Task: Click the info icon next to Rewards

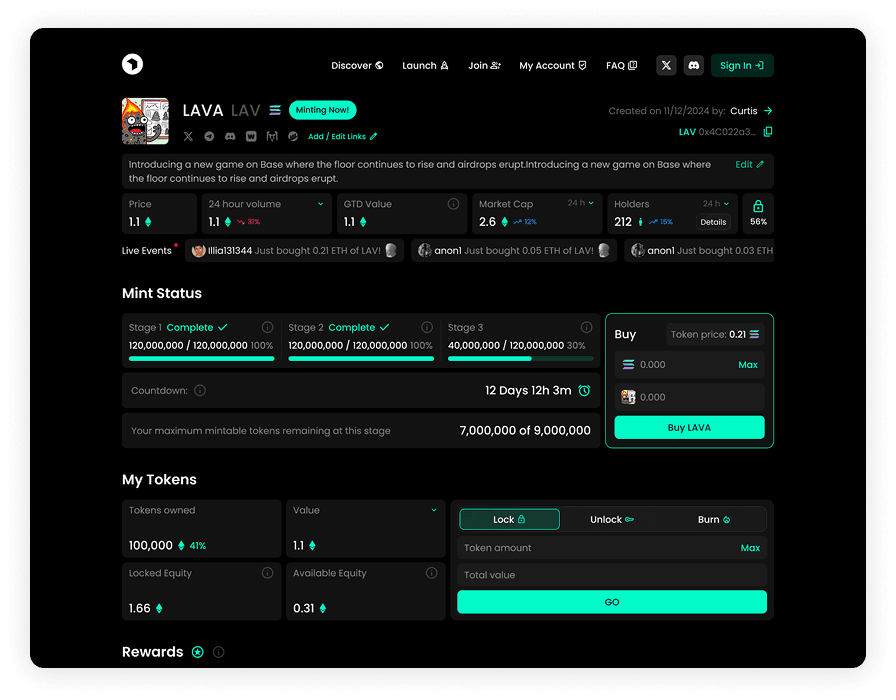Action: pos(218,652)
